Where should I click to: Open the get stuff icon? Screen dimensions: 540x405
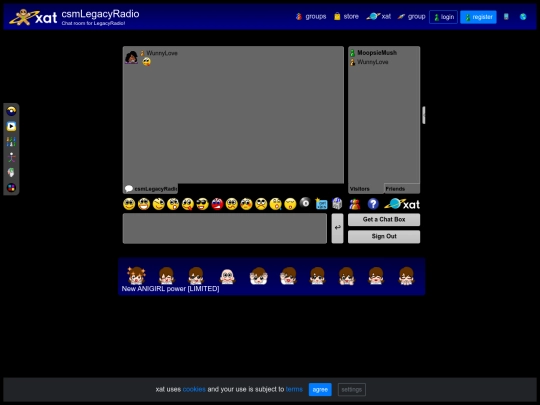[321, 204]
